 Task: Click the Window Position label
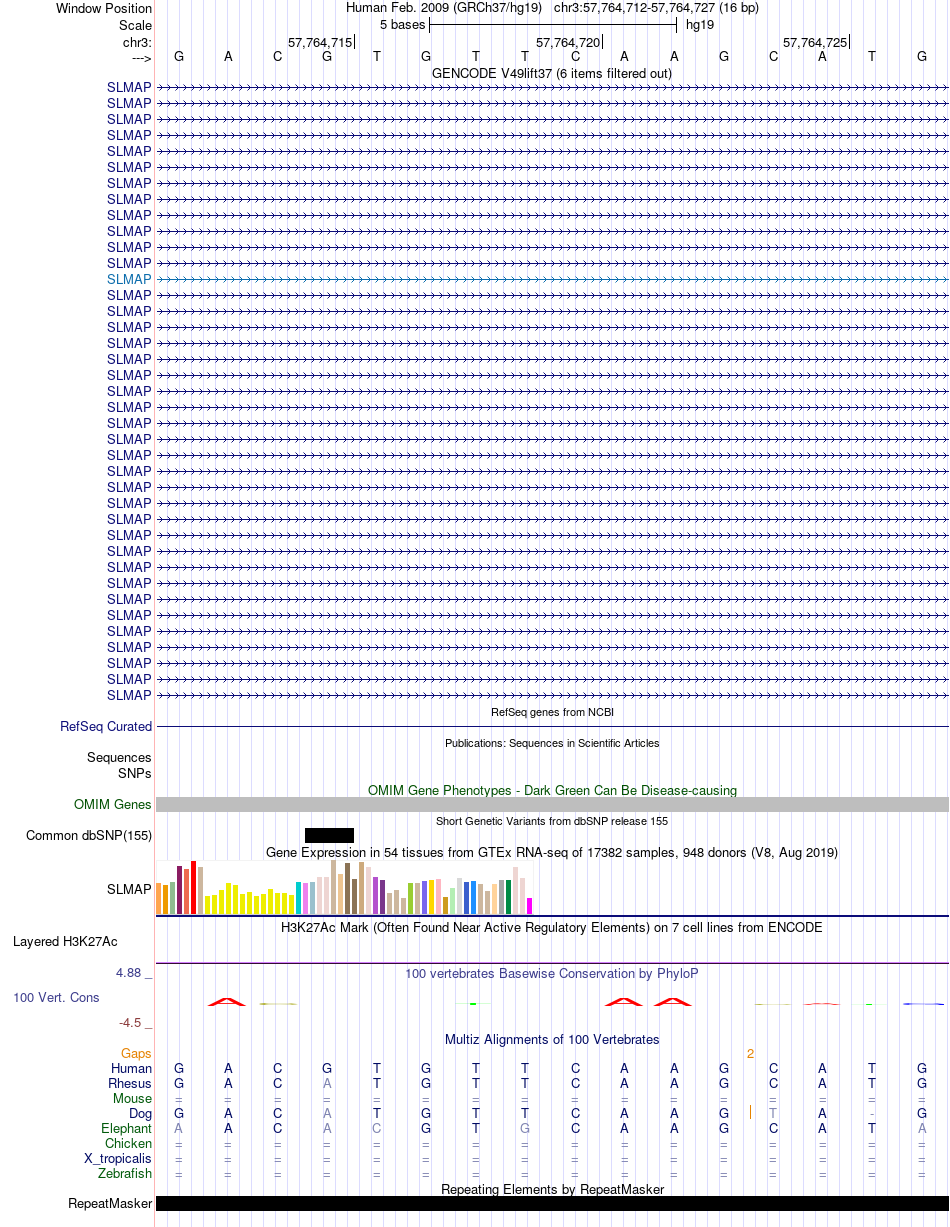tap(104, 8)
